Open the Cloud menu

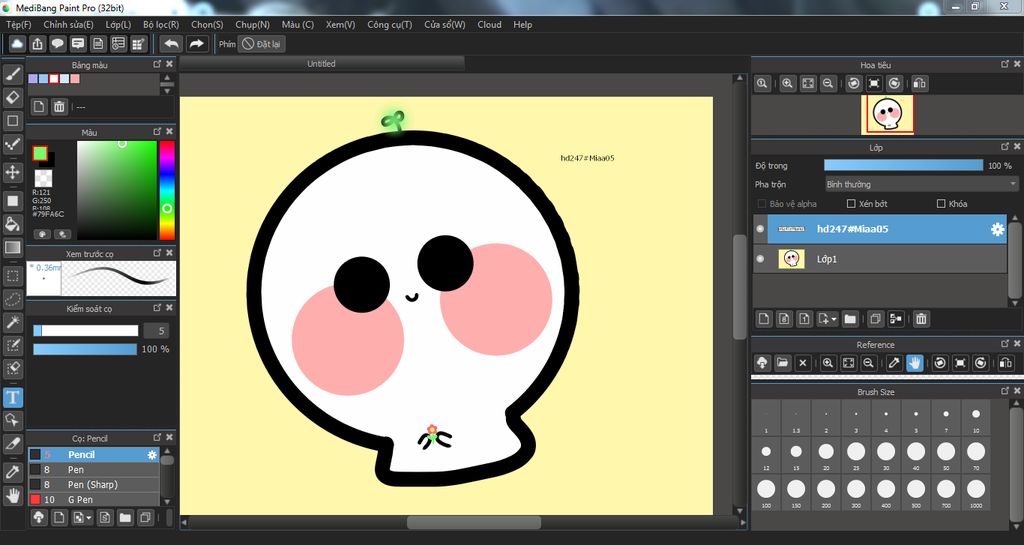(x=489, y=24)
